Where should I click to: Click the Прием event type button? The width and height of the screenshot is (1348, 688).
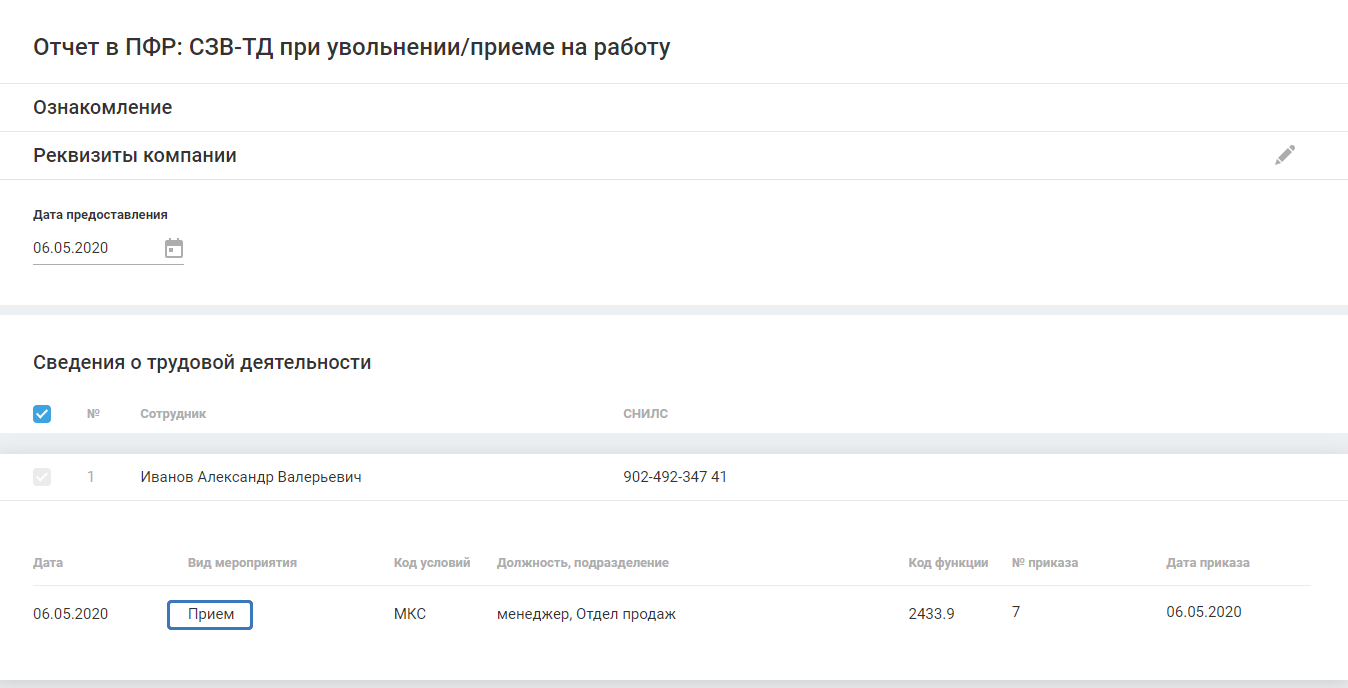(x=210, y=614)
